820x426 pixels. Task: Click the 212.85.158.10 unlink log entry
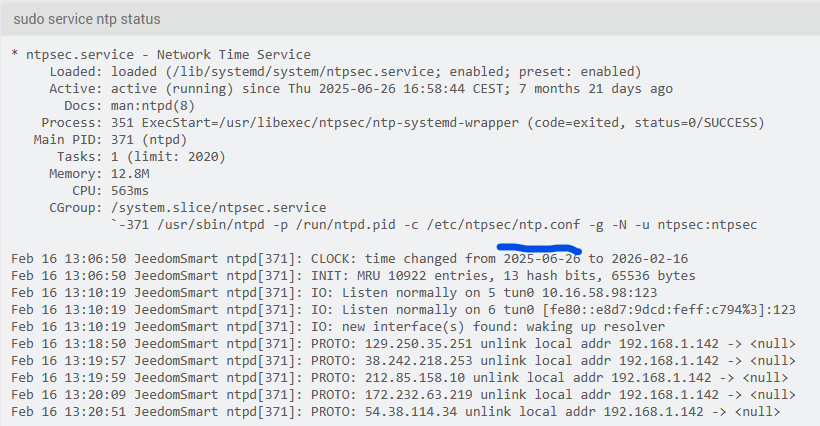point(400,377)
